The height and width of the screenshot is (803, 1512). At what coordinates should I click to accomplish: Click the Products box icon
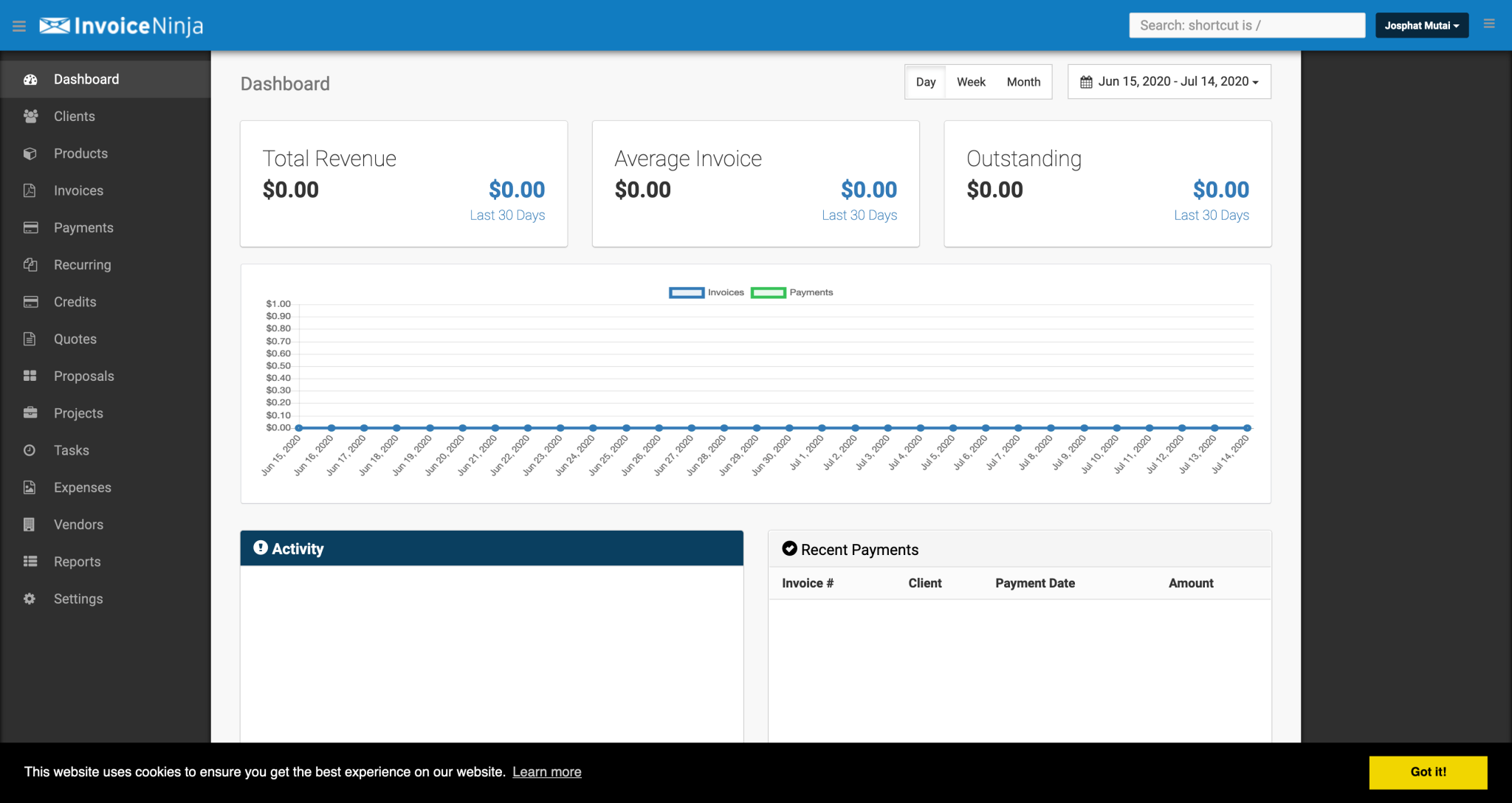point(30,154)
